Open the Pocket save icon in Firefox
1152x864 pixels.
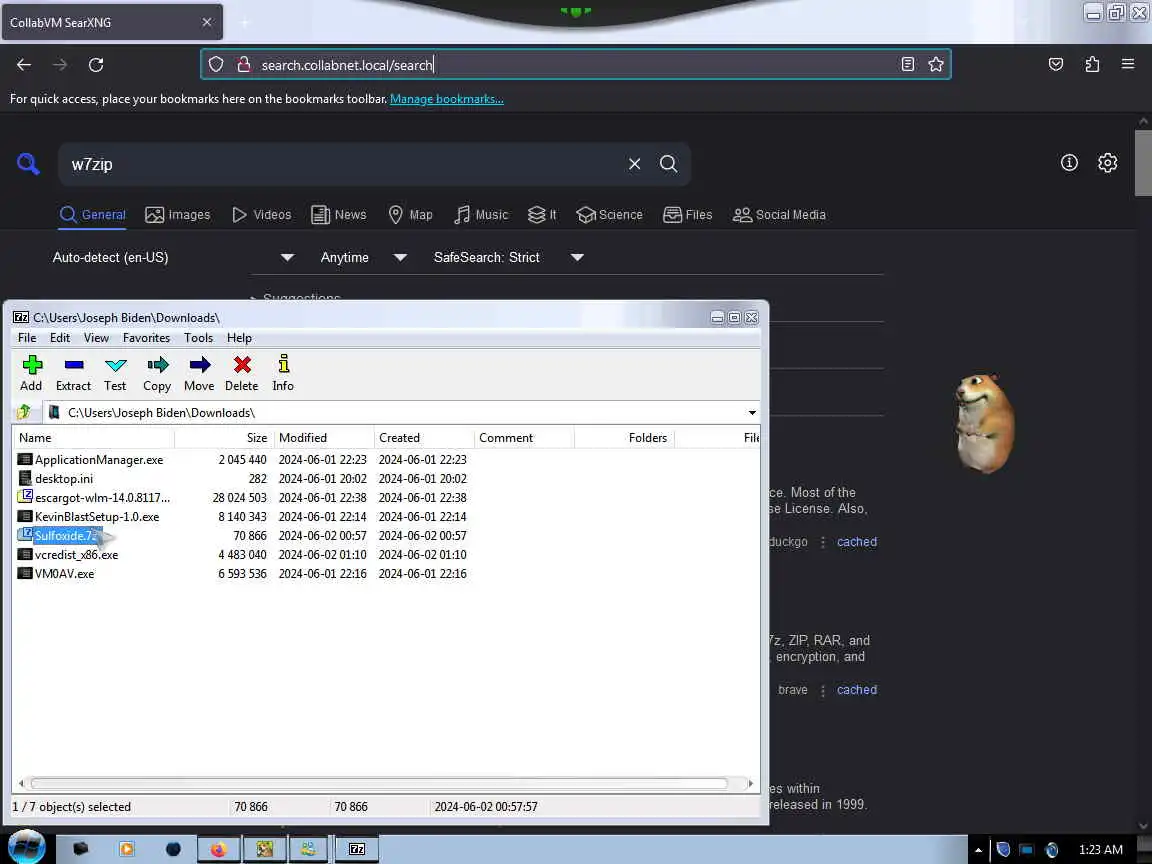[x=1056, y=65]
